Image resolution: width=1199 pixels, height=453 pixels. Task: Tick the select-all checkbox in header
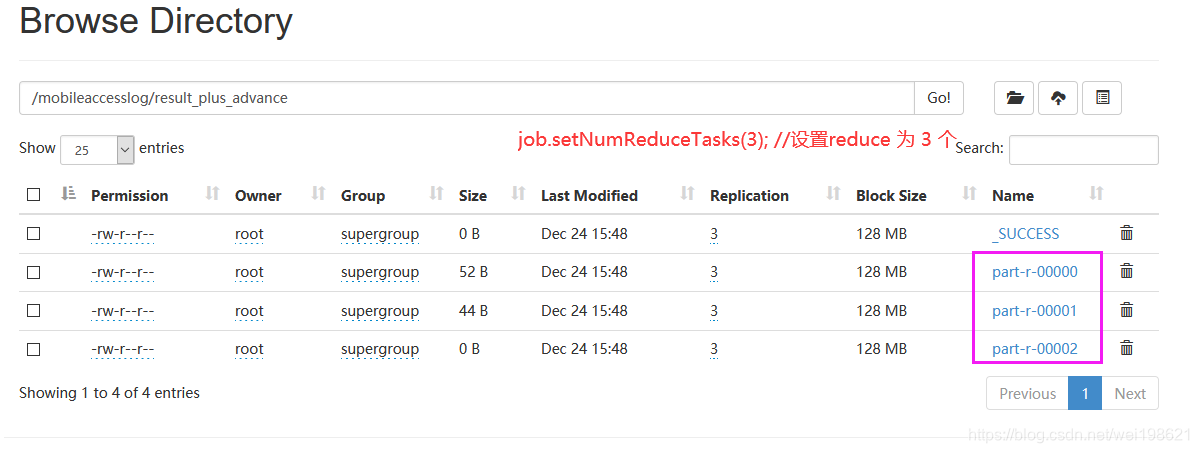point(34,195)
